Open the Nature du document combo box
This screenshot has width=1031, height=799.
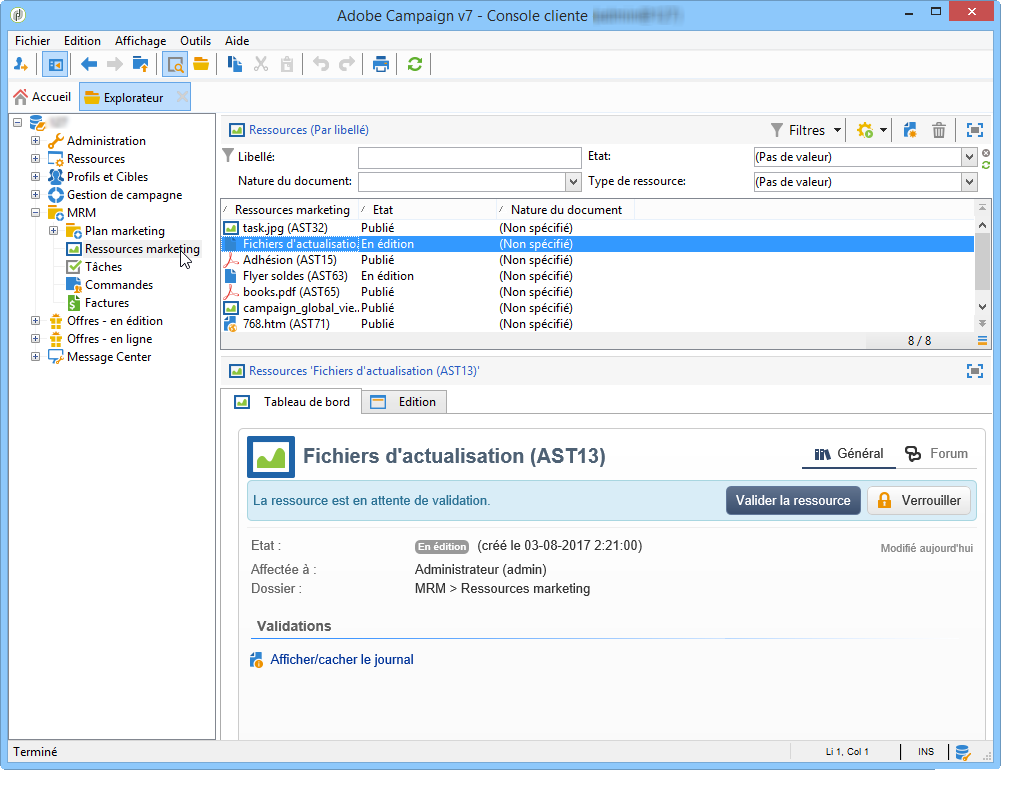pyautogui.click(x=573, y=182)
